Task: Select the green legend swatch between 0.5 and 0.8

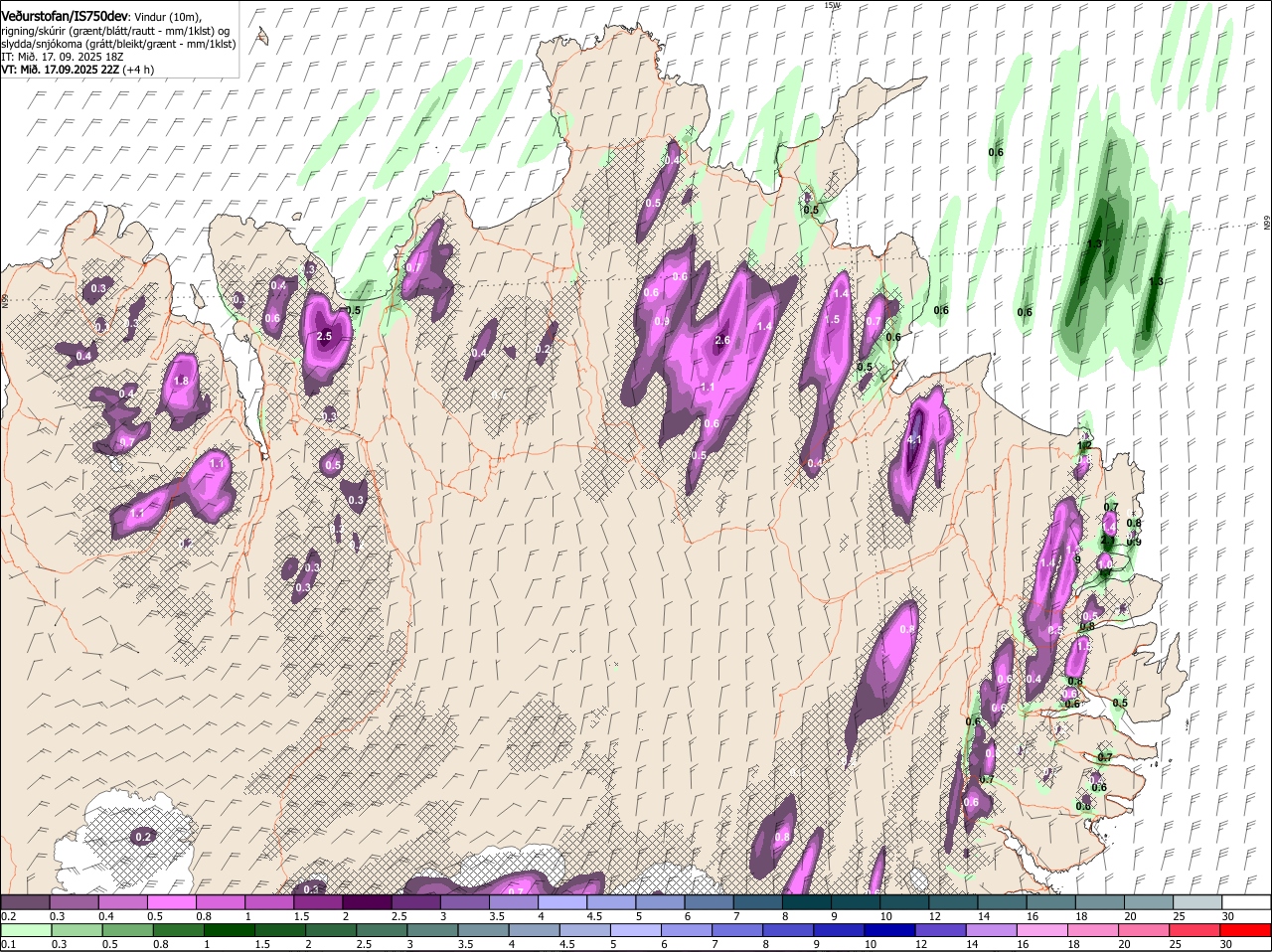Action: tap(128, 930)
